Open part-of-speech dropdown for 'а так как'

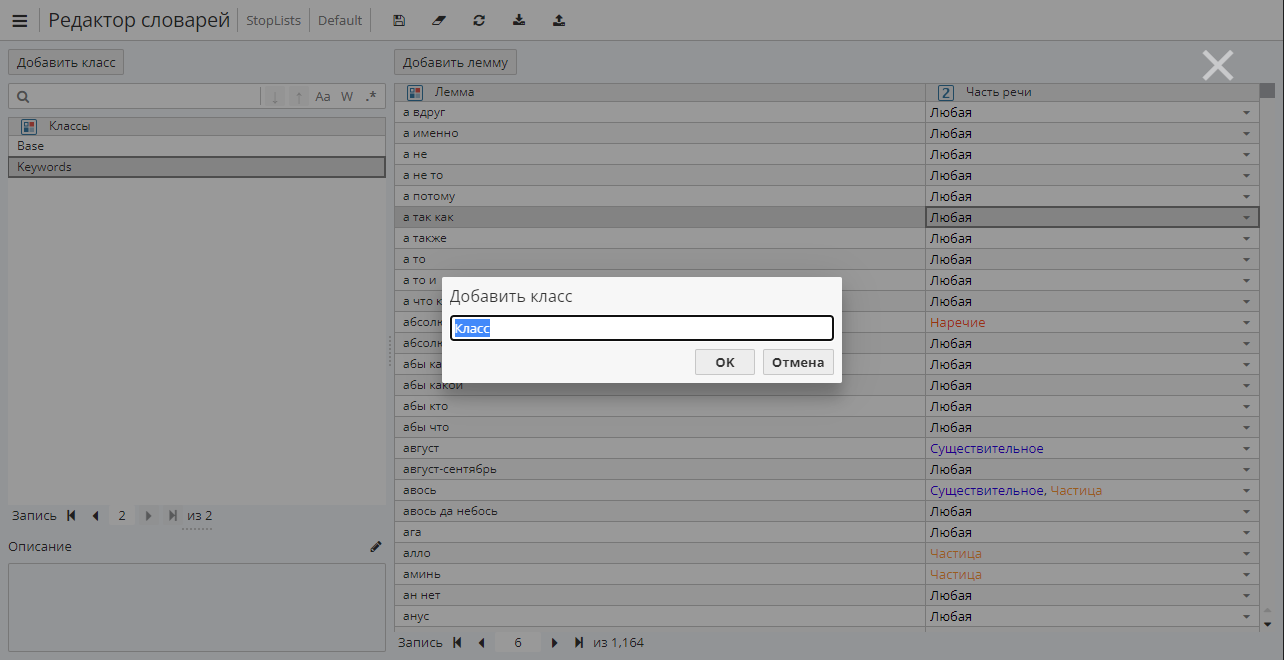(1246, 218)
